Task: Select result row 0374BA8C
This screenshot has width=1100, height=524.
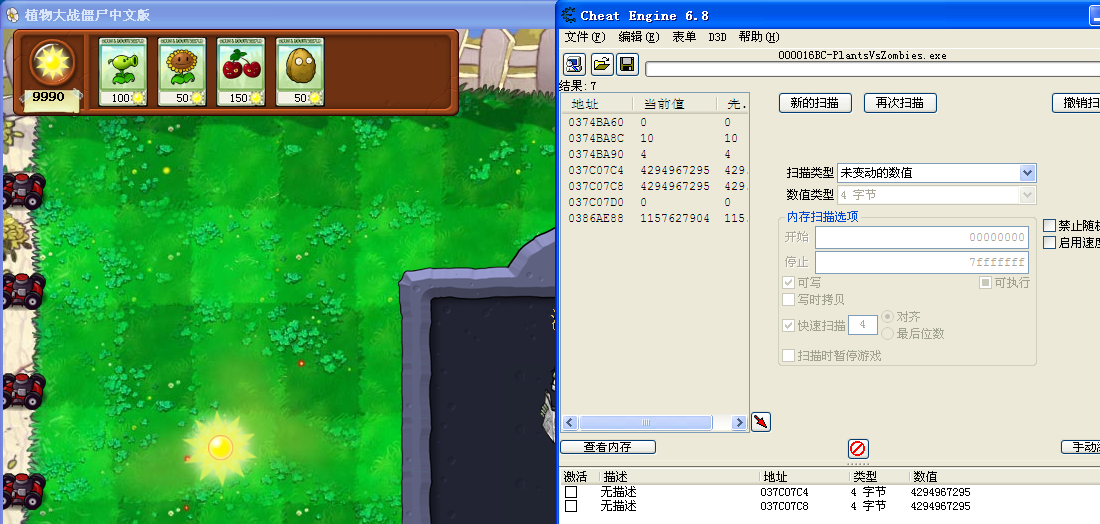Action: 655,138
